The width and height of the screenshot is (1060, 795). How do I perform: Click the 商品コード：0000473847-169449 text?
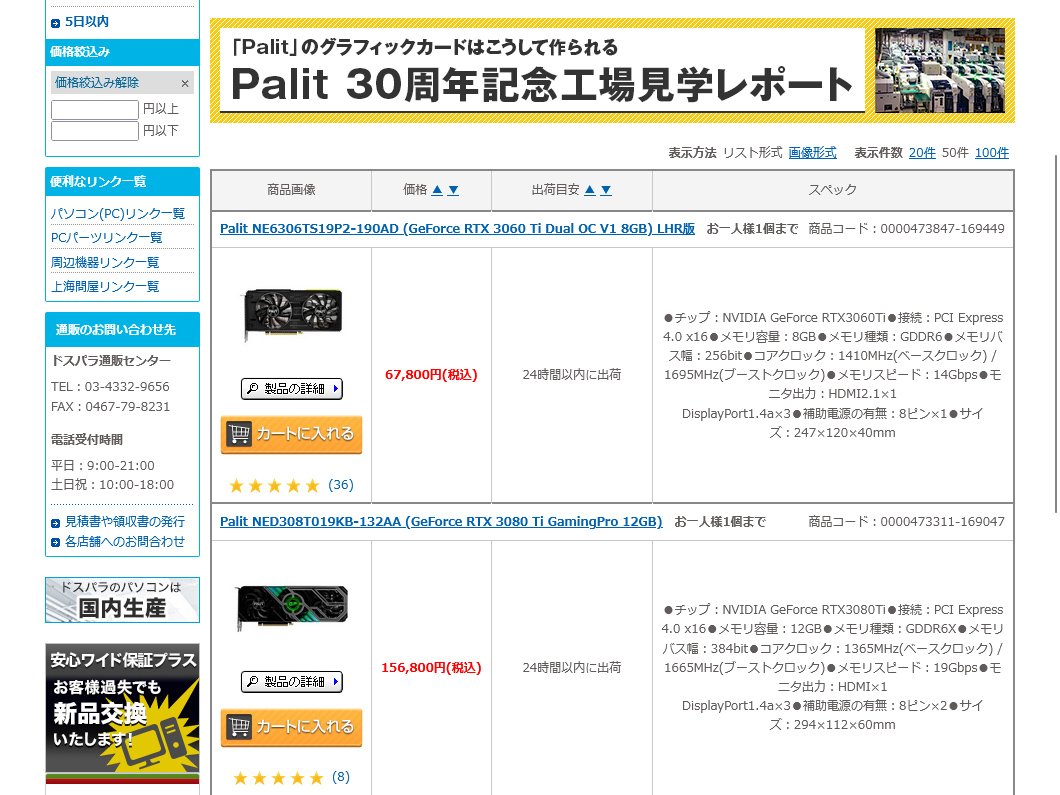pyautogui.click(x=906, y=228)
